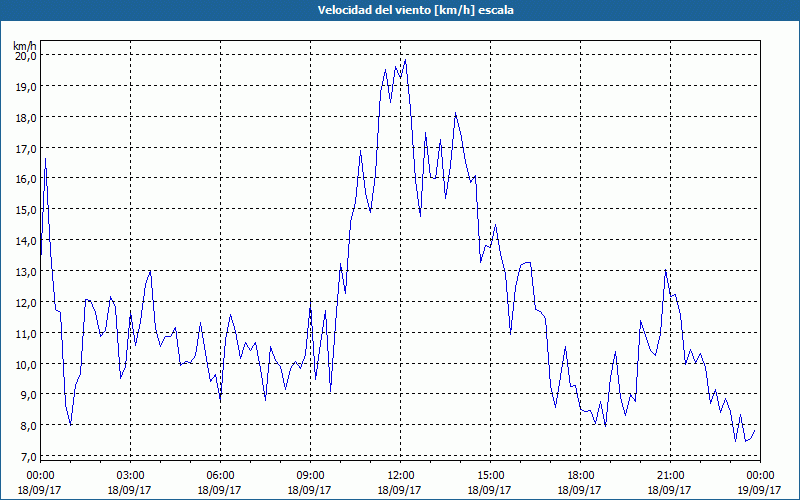Image resolution: width=800 pixels, height=500 pixels.
Task: Click the 15:00 time axis label
Action: (490, 476)
